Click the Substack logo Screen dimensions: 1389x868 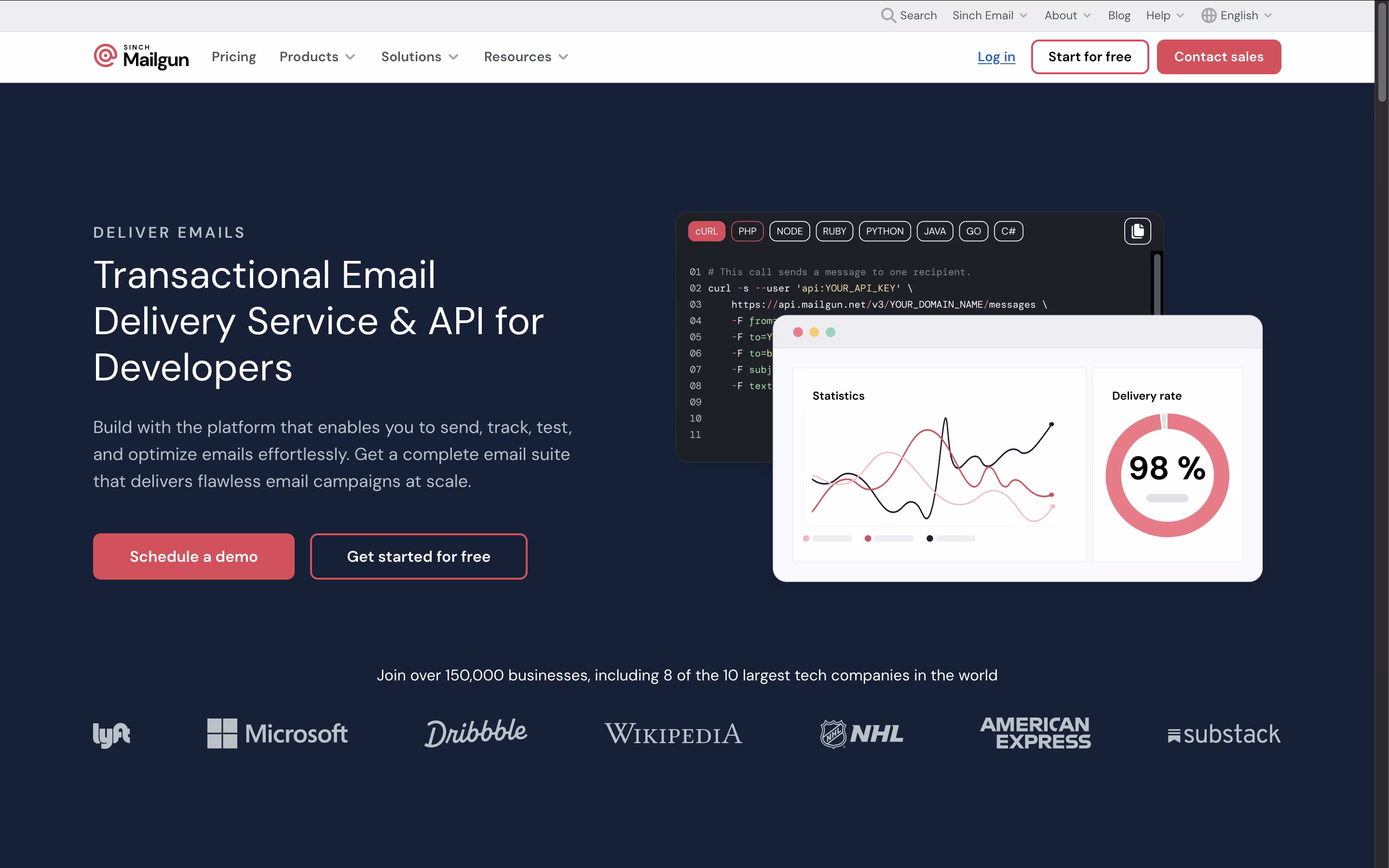pyautogui.click(x=1224, y=734)
